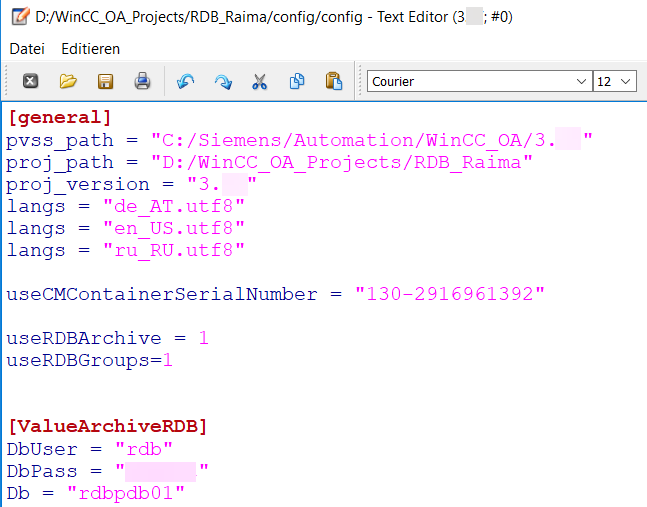Click the text editor app icon in title bar
647x507 pixels.
click(21, 17)
